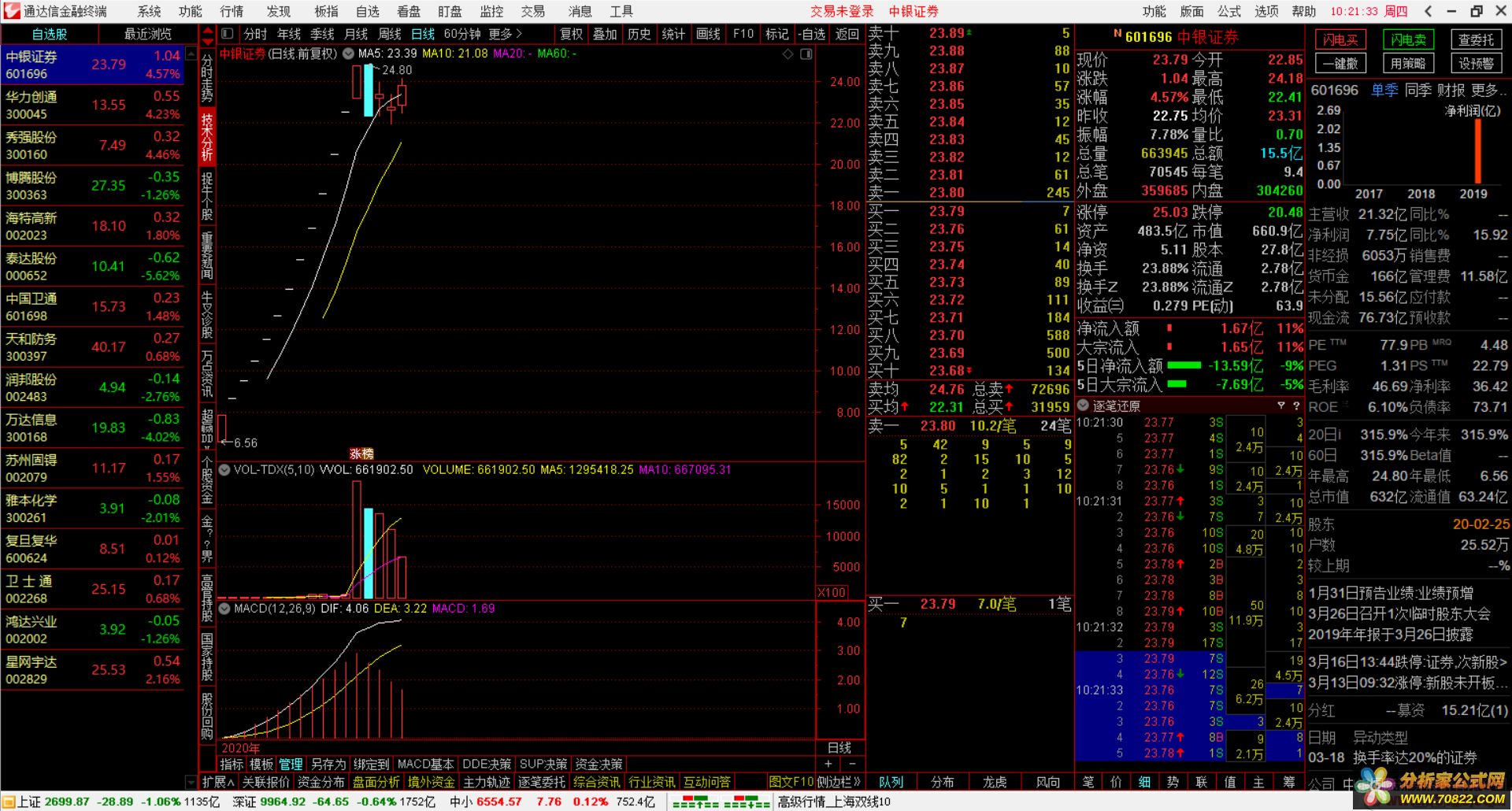Click the arrow at bottom of watchlist sidebar
This screenshot has width=1512, height=811.
[190, 782]
